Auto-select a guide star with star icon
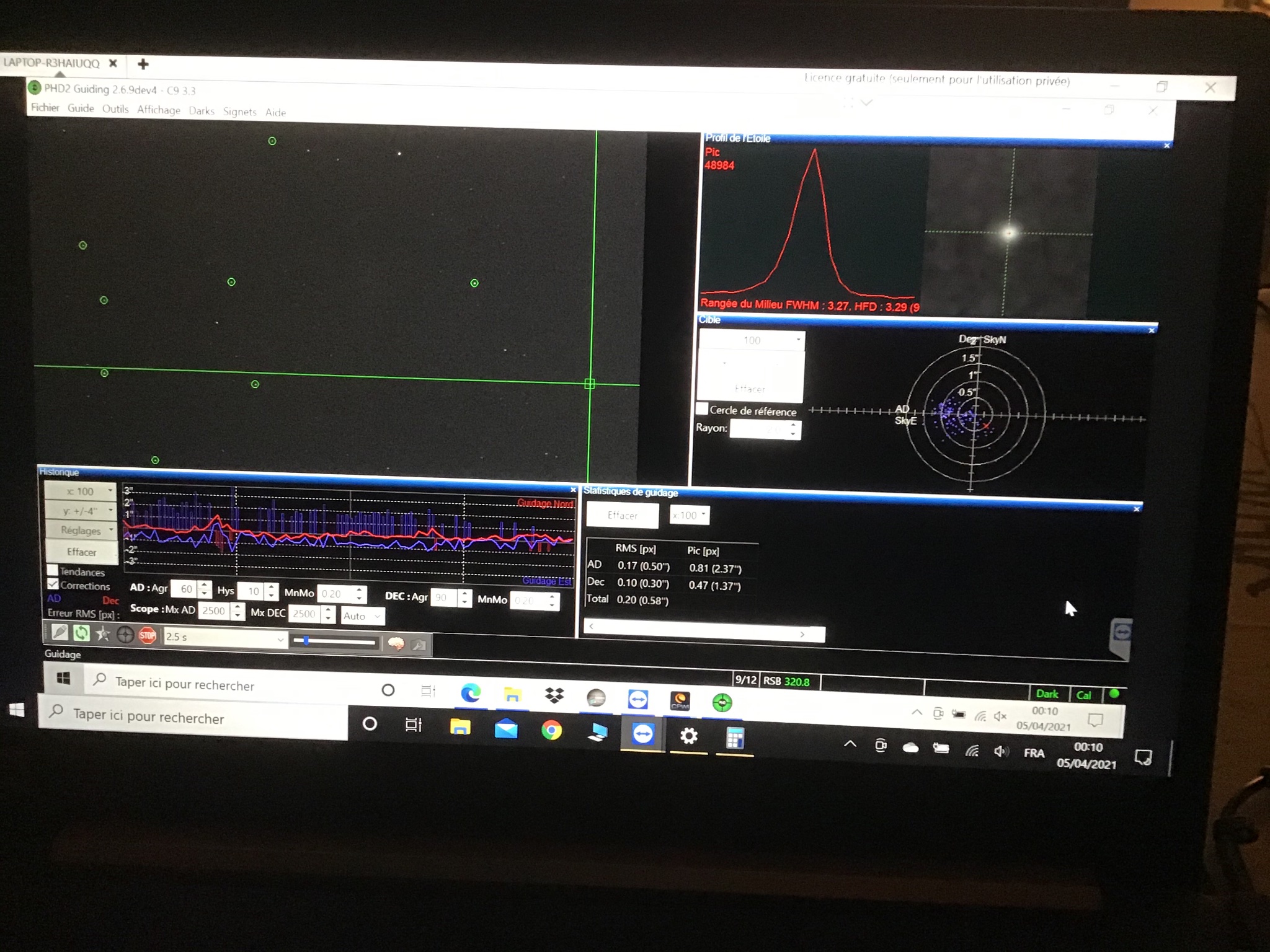This screenshot has width=1270, height=952. (103, 633)
